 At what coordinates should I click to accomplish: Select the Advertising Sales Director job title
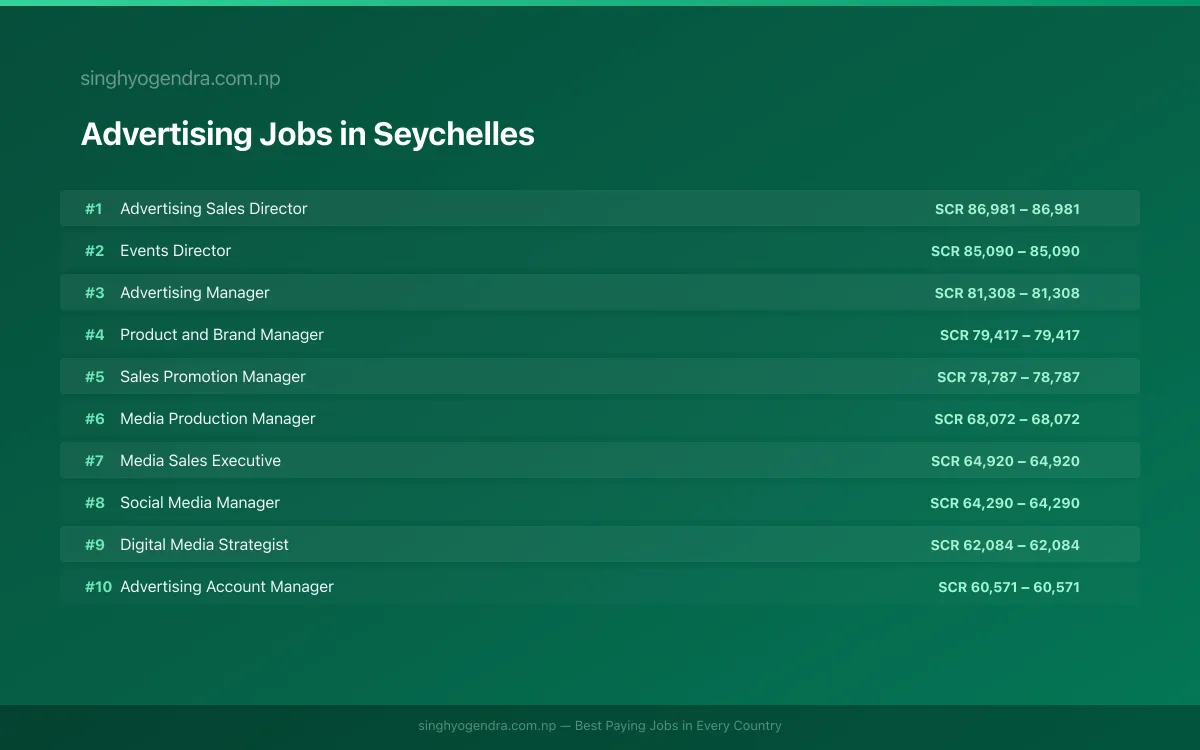click(x=214, y=209)
